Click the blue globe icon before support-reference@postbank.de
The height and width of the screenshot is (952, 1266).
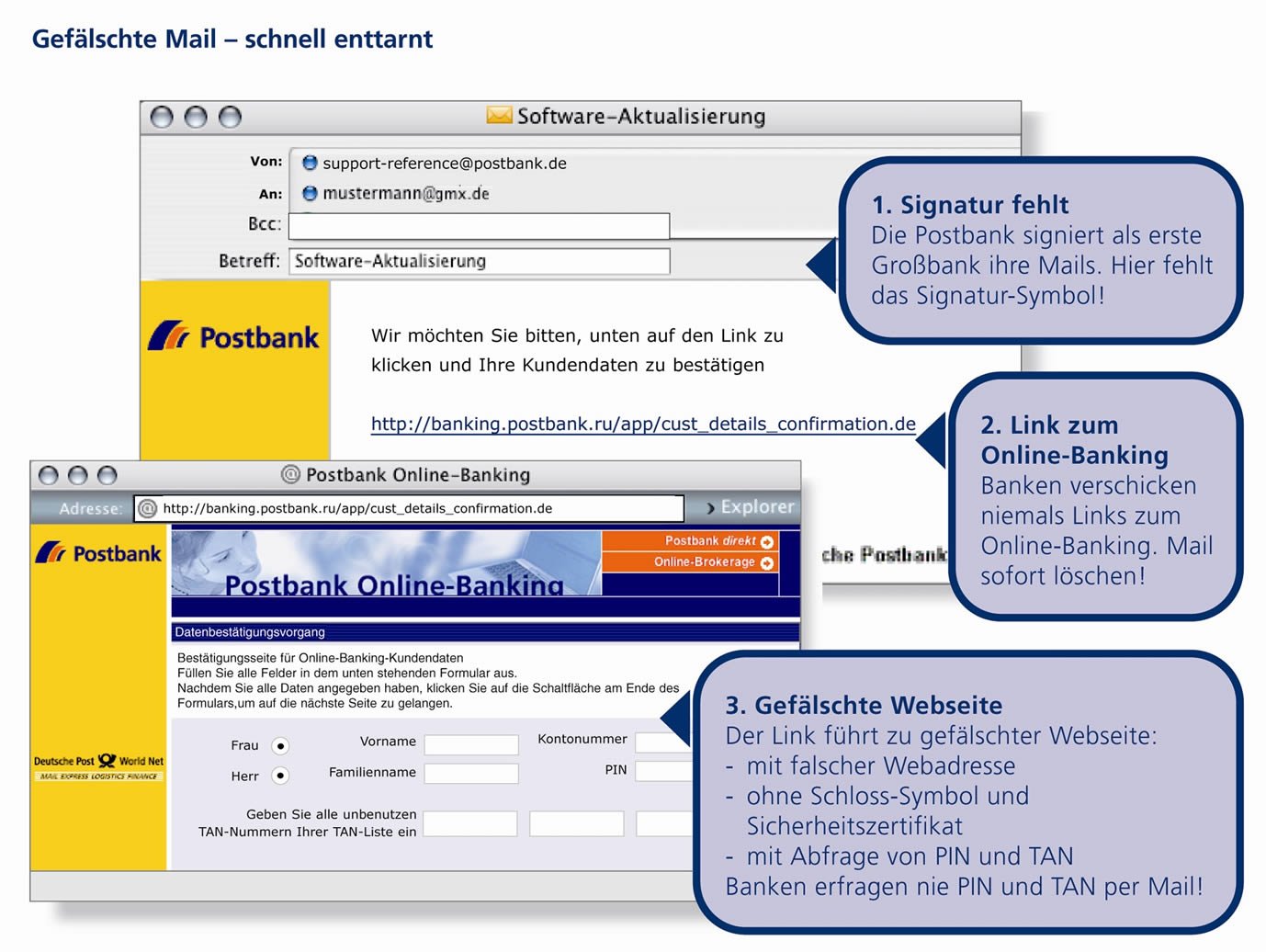(x=310, y=163)
